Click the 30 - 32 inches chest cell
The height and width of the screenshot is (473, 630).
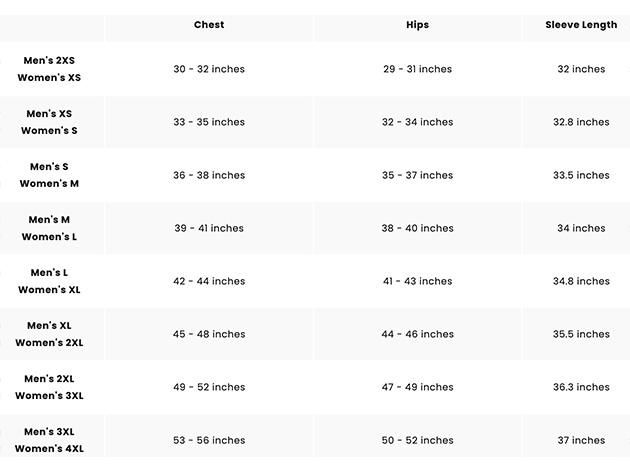209,69
